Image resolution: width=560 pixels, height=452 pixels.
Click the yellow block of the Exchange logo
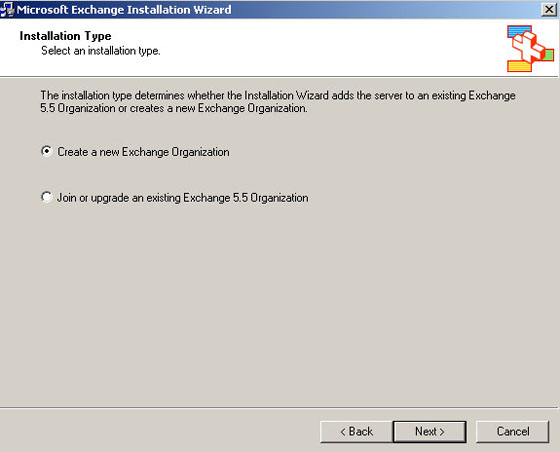click(519, 66)
